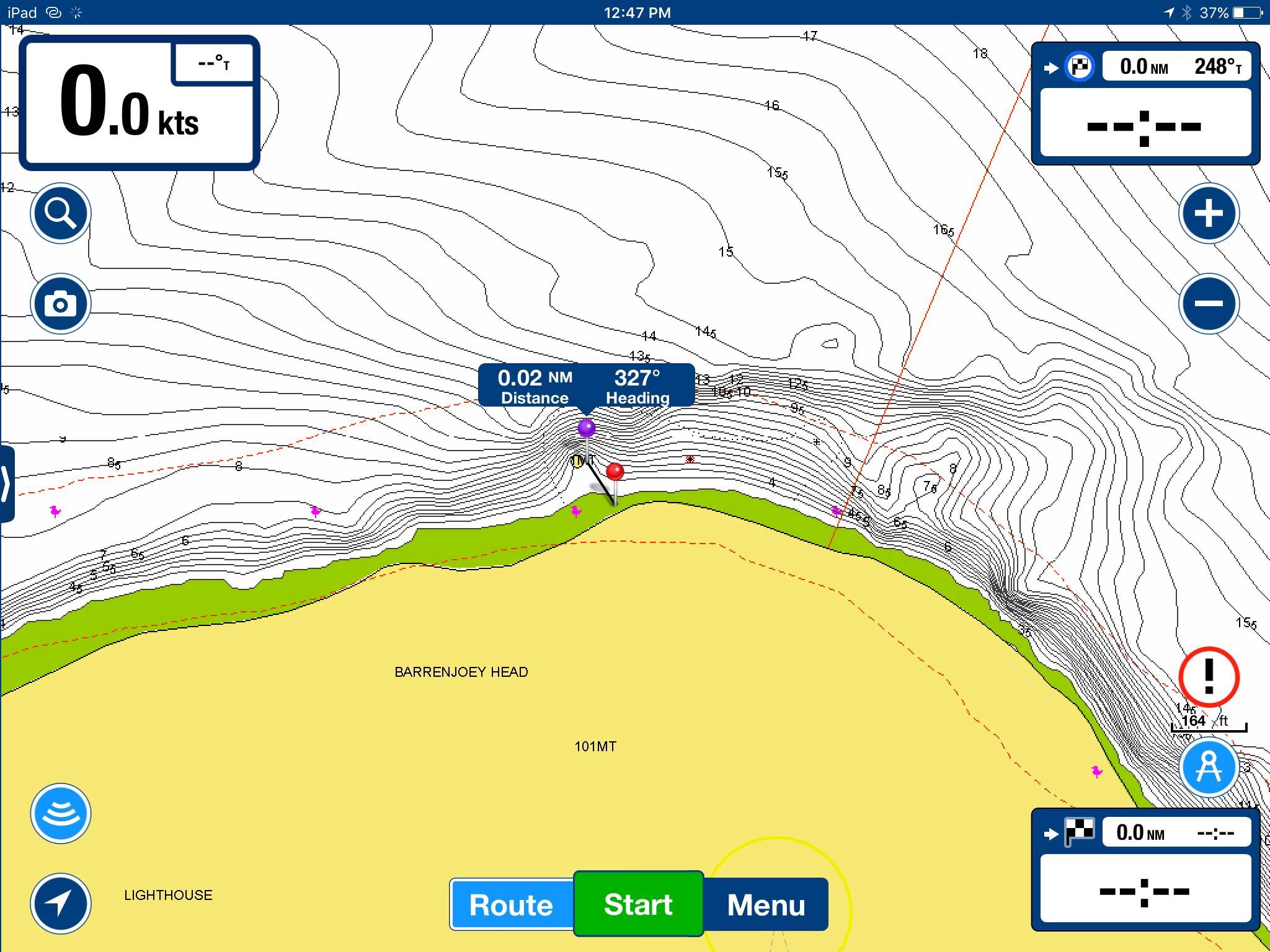
Task: Tap the red exclamation warning icon
Action: pos(1209,677)
